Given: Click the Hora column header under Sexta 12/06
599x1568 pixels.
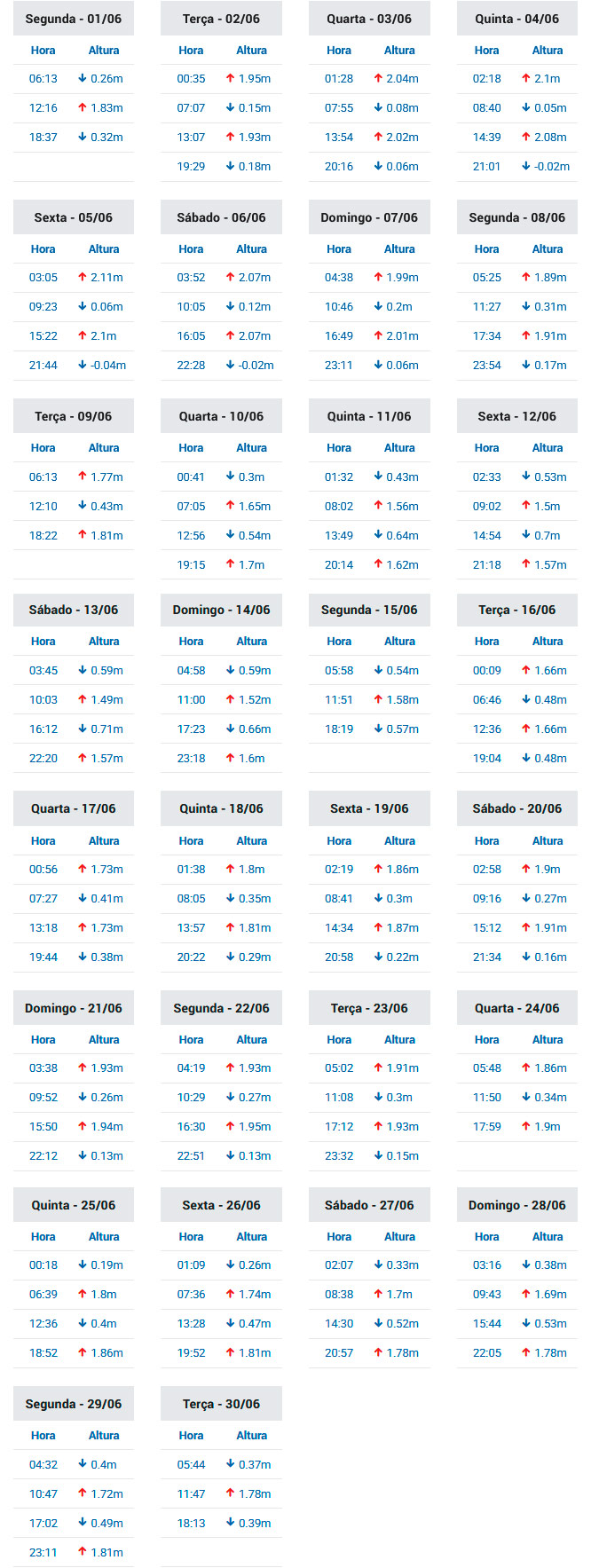Looking at the screenshot, I should coord(487,448).
